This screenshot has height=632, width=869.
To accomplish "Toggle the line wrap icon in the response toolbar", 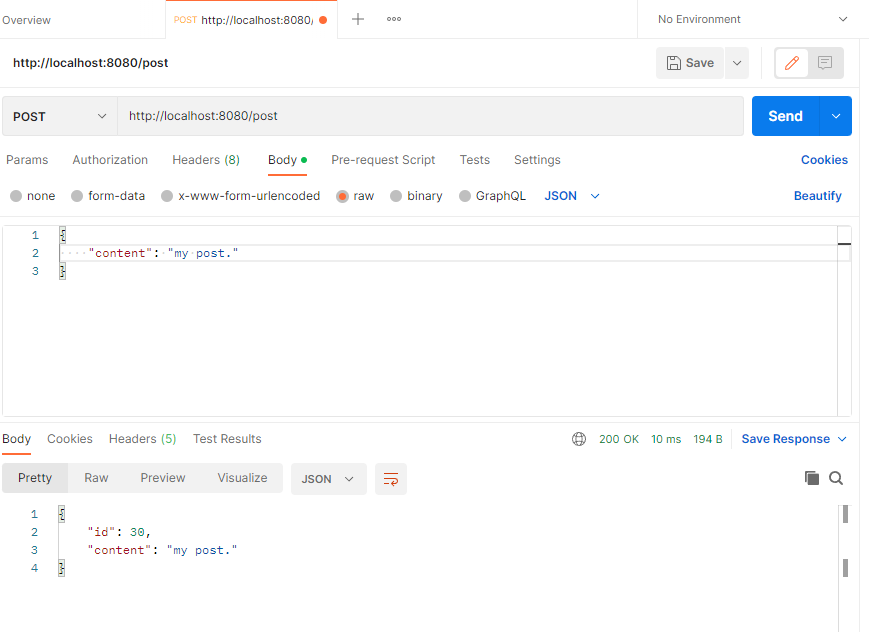I will (x=391, y=479).
